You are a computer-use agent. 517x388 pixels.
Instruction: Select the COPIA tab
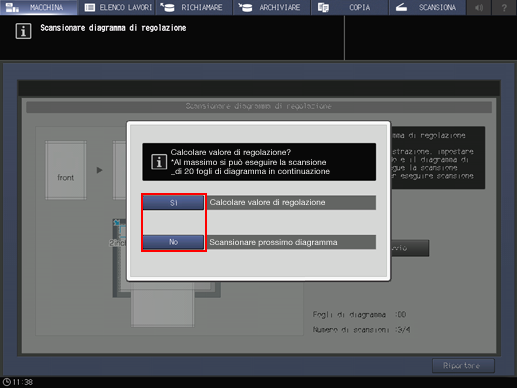[x=350, y=7]
